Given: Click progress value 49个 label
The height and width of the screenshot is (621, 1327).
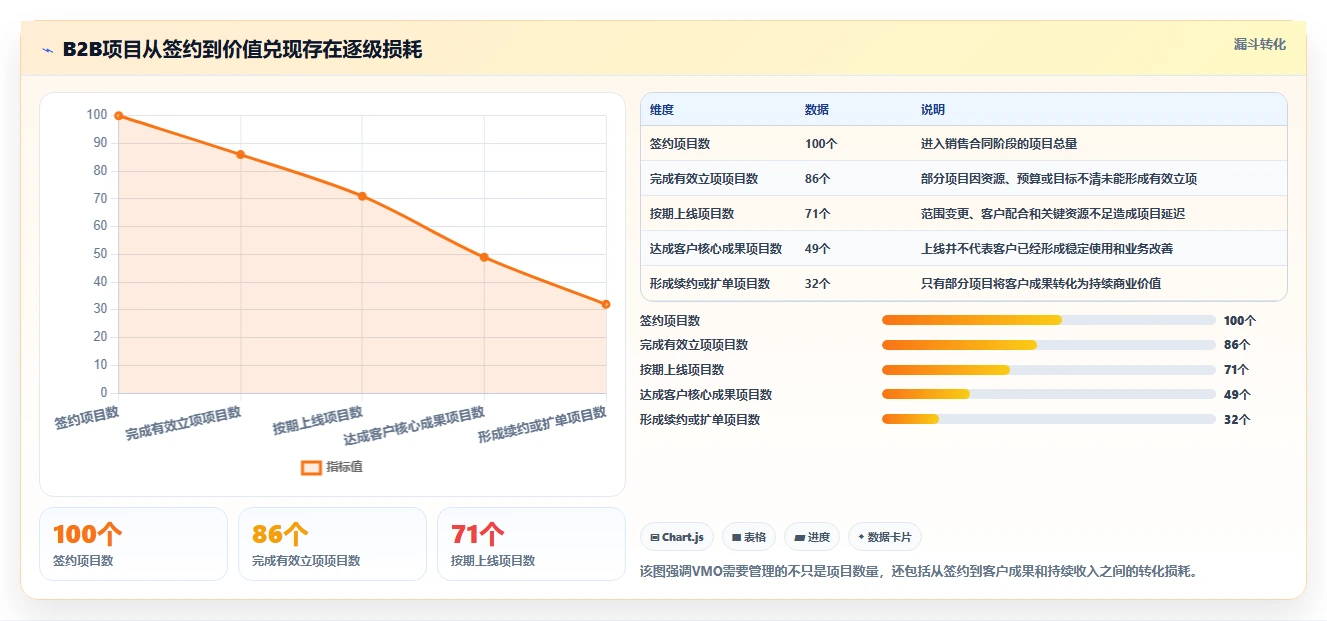Looking at the screenshot, I should [x=1237, y=395].
